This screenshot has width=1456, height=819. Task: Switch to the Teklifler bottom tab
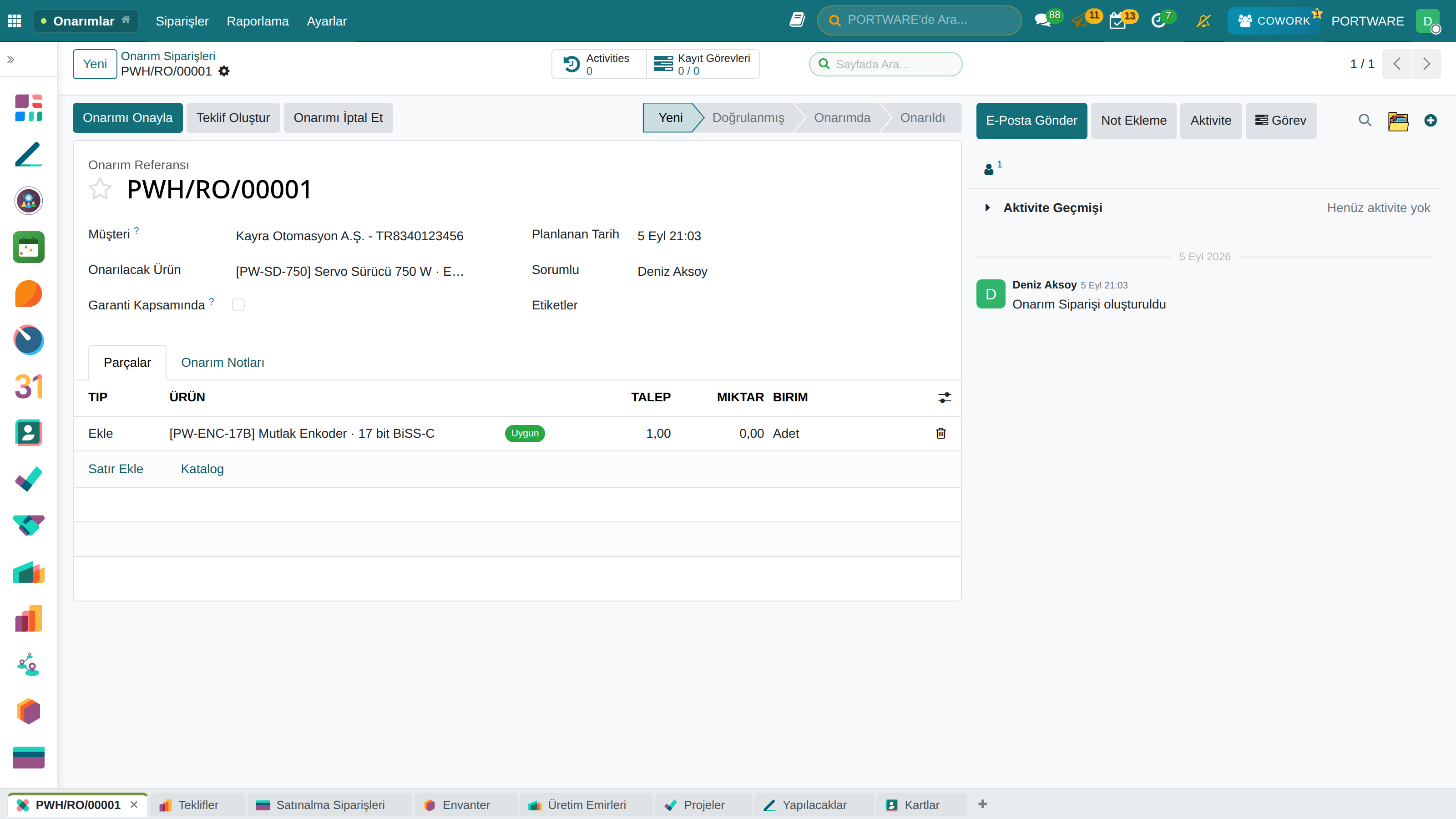tap(197, 805)
